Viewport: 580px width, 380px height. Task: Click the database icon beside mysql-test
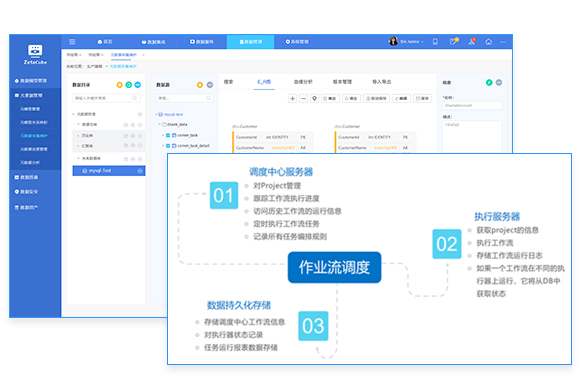click(x=161, y=114)
